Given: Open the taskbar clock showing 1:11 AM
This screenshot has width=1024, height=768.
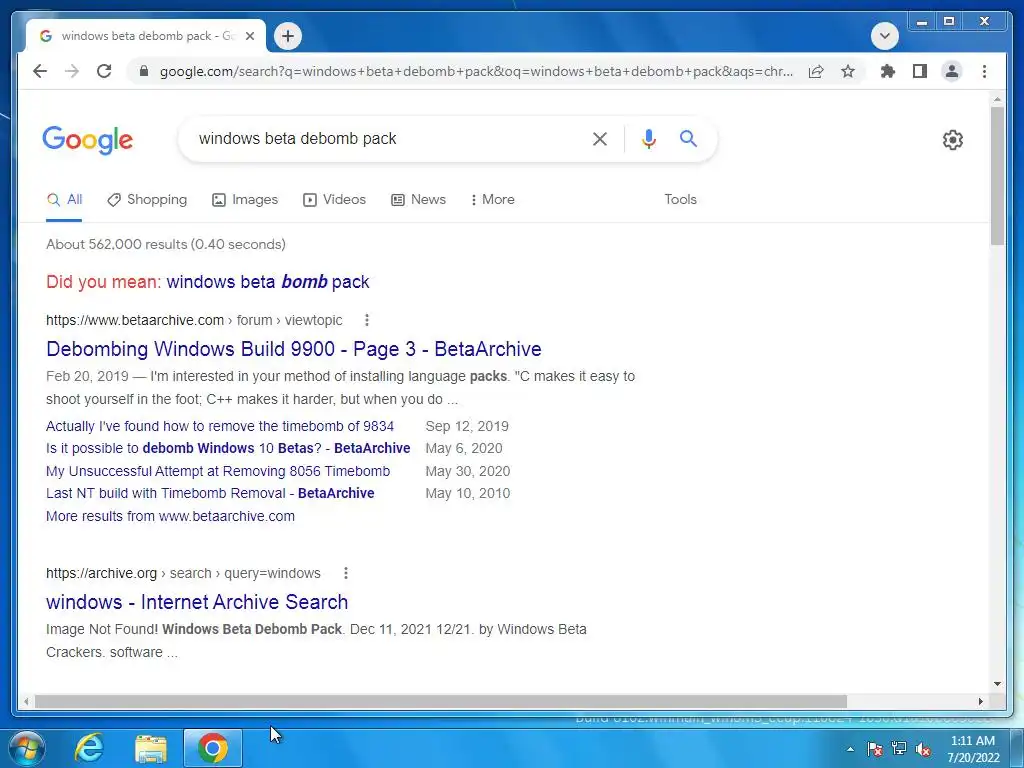Looking at the screenshot, I should 973,749.
